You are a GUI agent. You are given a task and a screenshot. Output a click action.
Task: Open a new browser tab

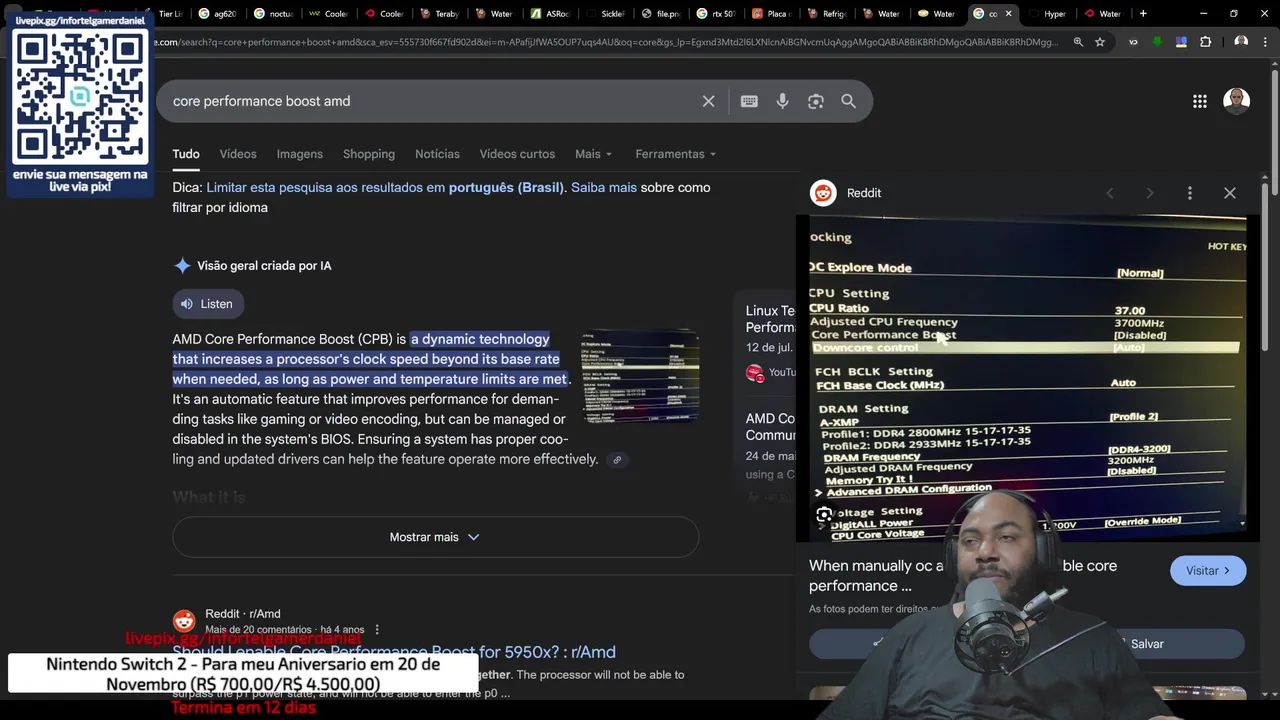(x=1143, y=14)
